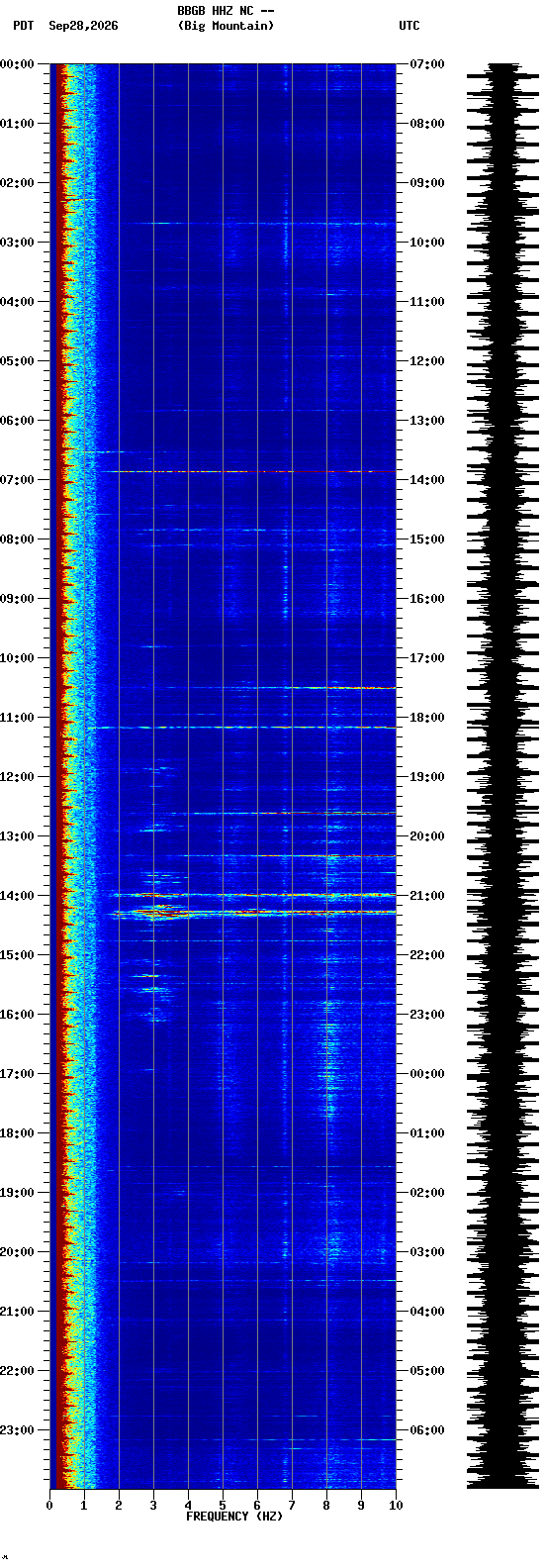Click the frequency axis tick label '10'
The height and width of the screenshot is (1568, 546).
(x=396, y=1506)
